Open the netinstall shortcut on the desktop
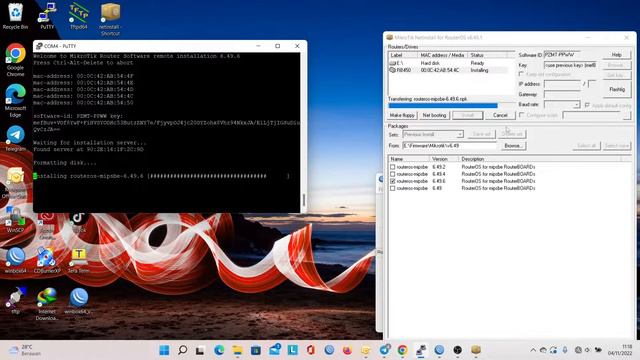Viewport: 640px width, 360px height. (x=110, y=19)
